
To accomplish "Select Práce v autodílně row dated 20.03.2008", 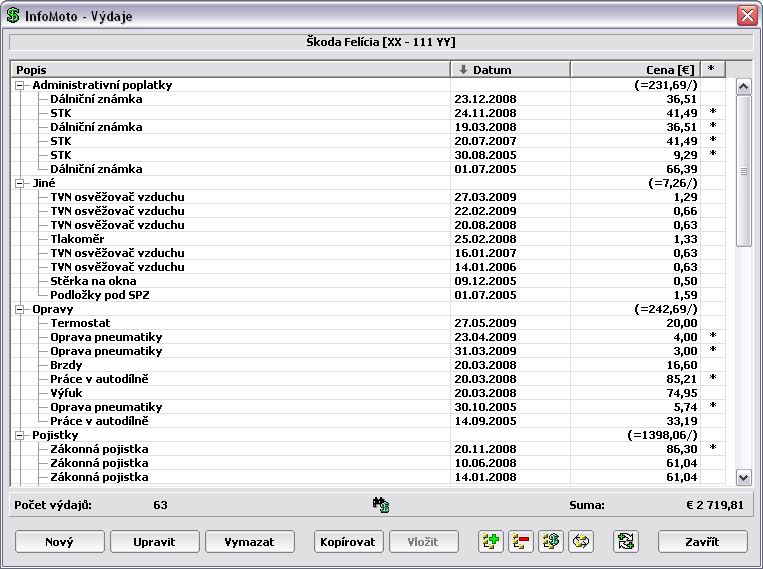I will [x=368, y=380].
